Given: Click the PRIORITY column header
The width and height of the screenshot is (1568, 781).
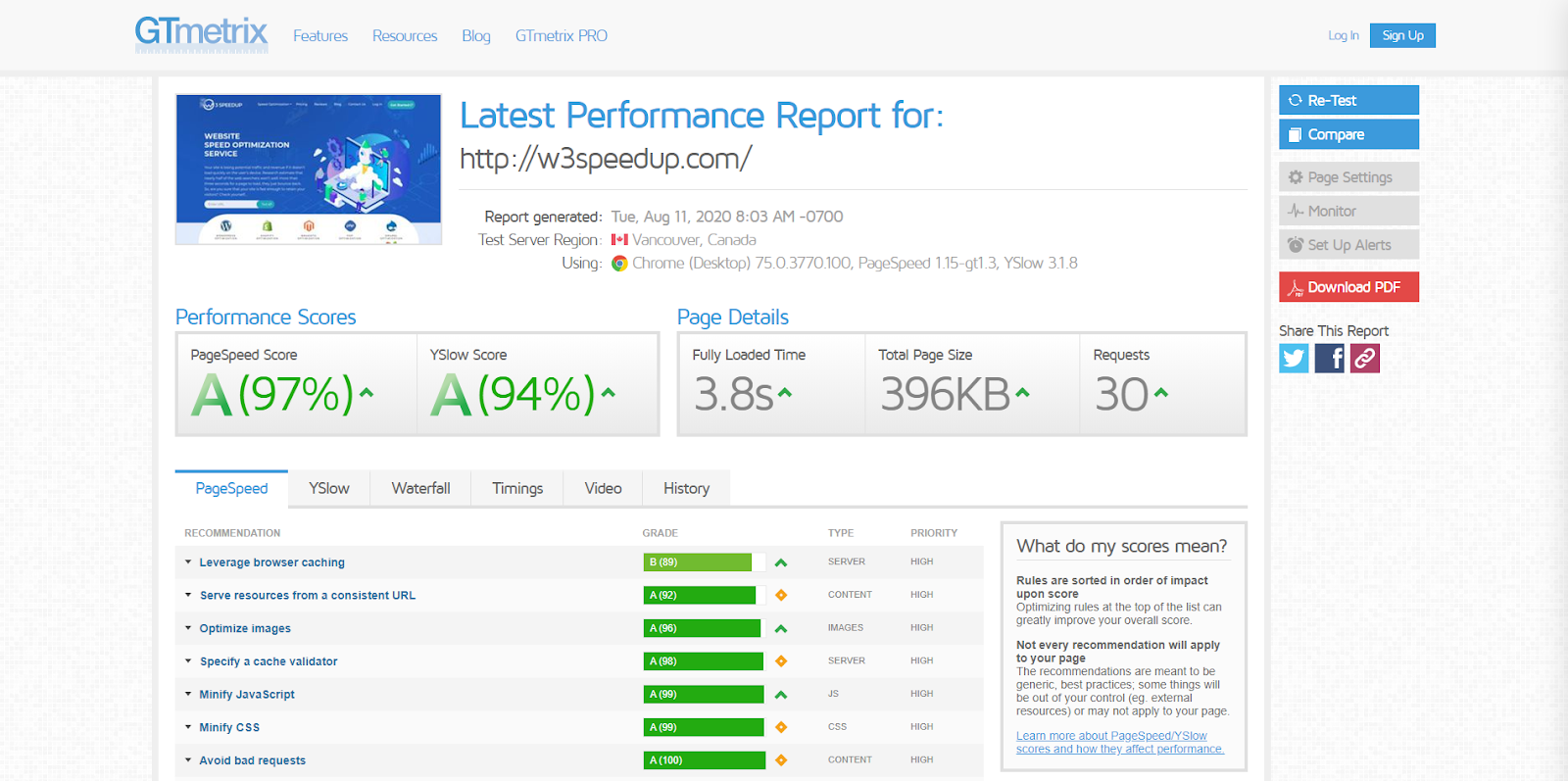Looking at the screenshot, I should (x=933, y=533).
